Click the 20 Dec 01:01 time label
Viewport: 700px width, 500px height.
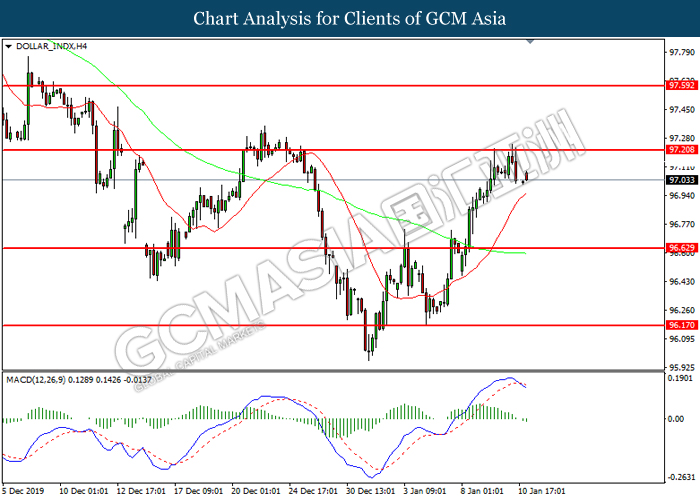(x=256, y=491)
